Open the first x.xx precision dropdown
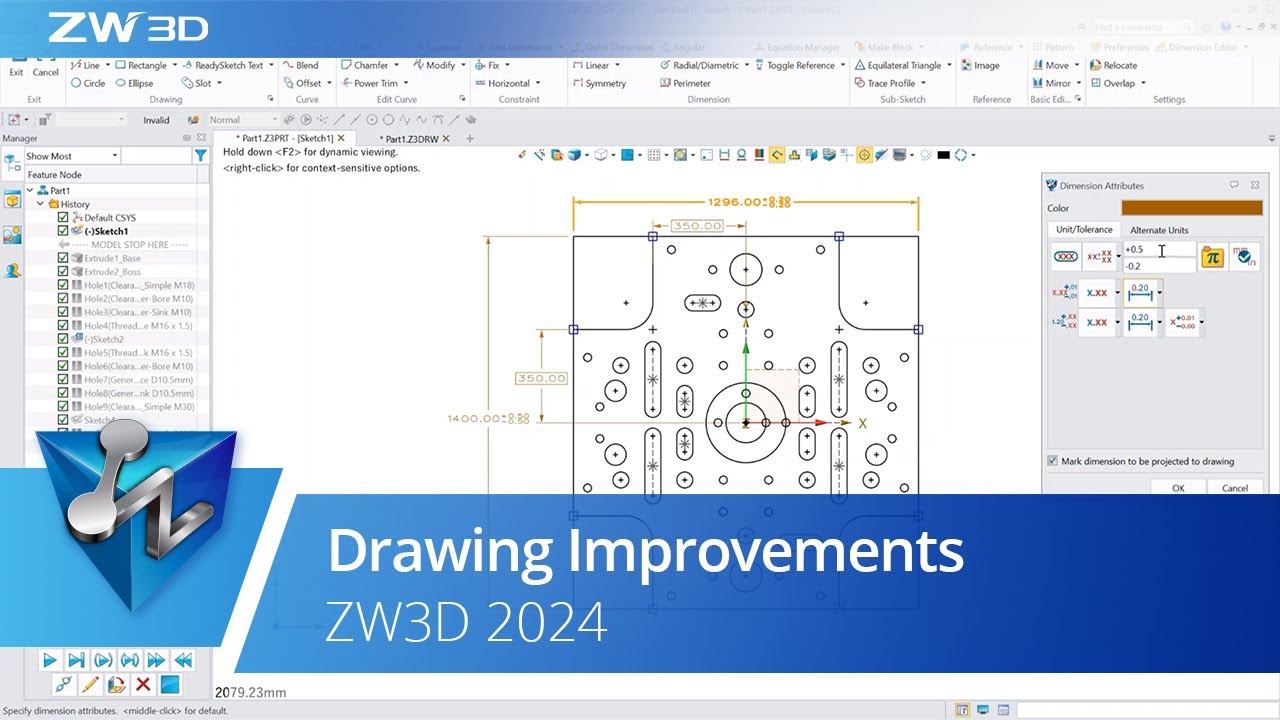 1119,293
